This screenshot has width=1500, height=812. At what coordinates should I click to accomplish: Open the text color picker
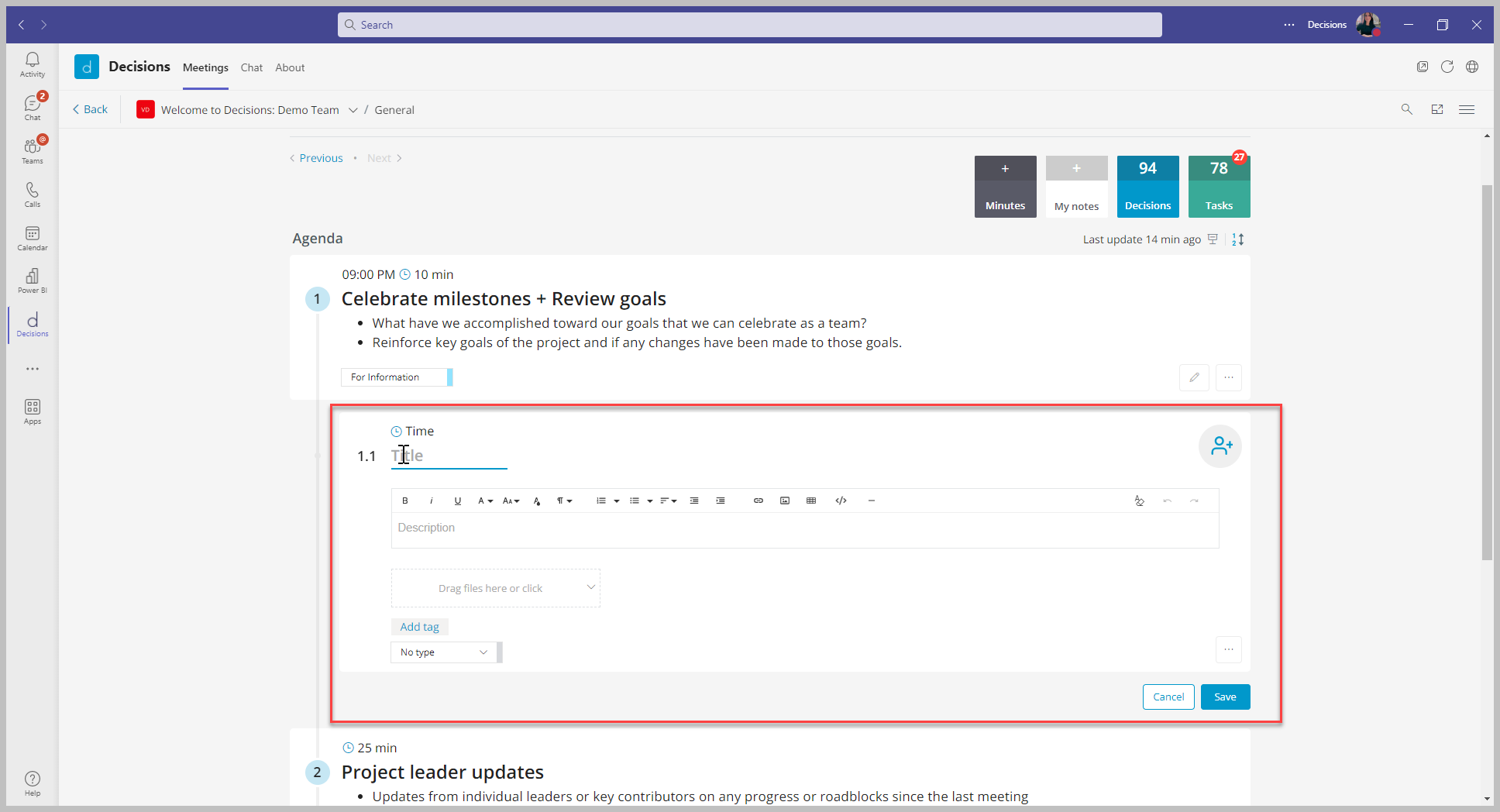537,501
